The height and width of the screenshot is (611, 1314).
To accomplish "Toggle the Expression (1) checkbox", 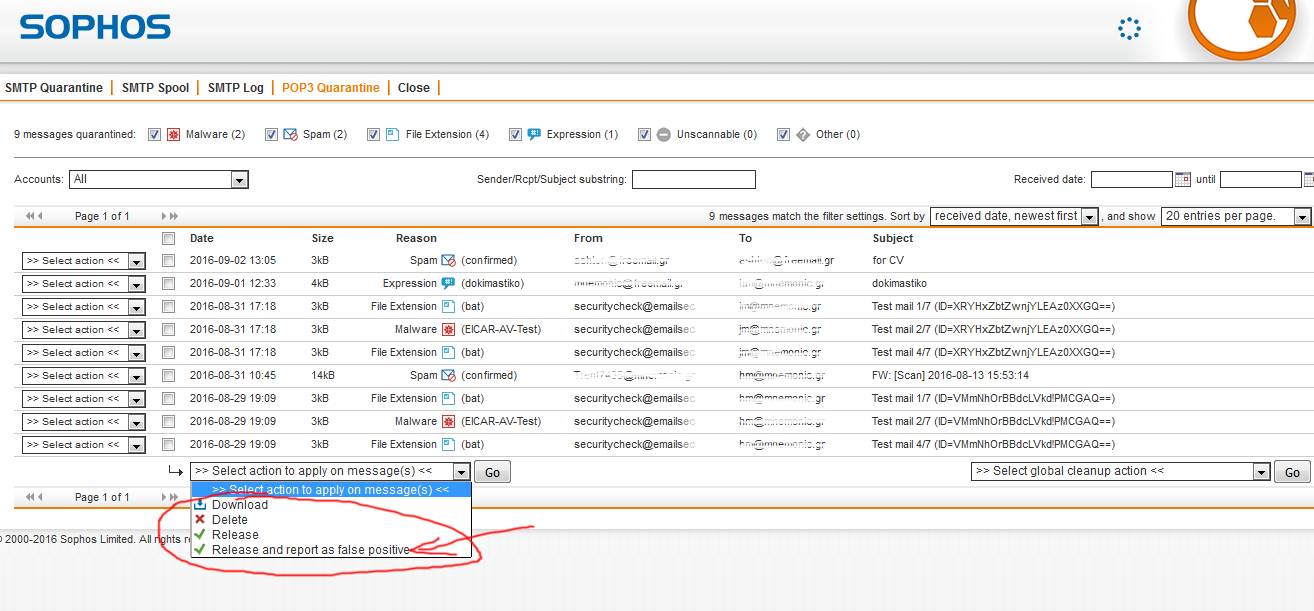I will (x=515, y=134).
